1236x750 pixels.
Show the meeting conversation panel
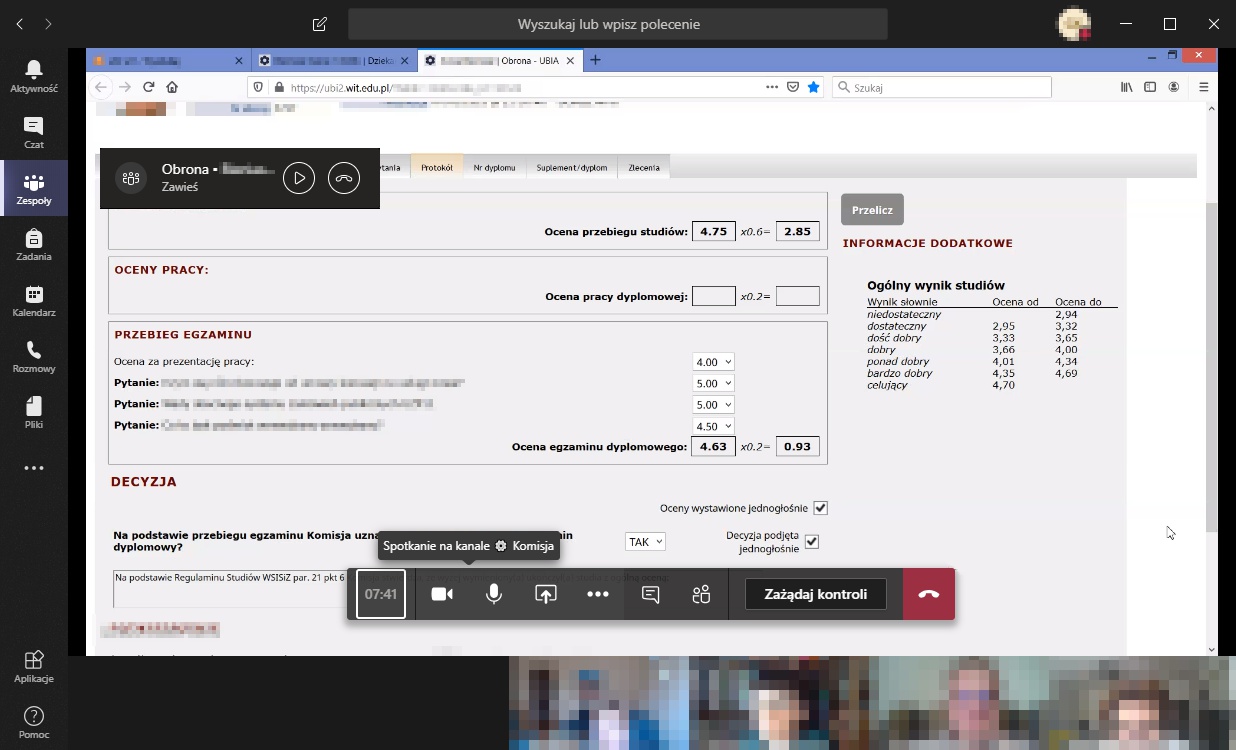click(x=650, y=594)
